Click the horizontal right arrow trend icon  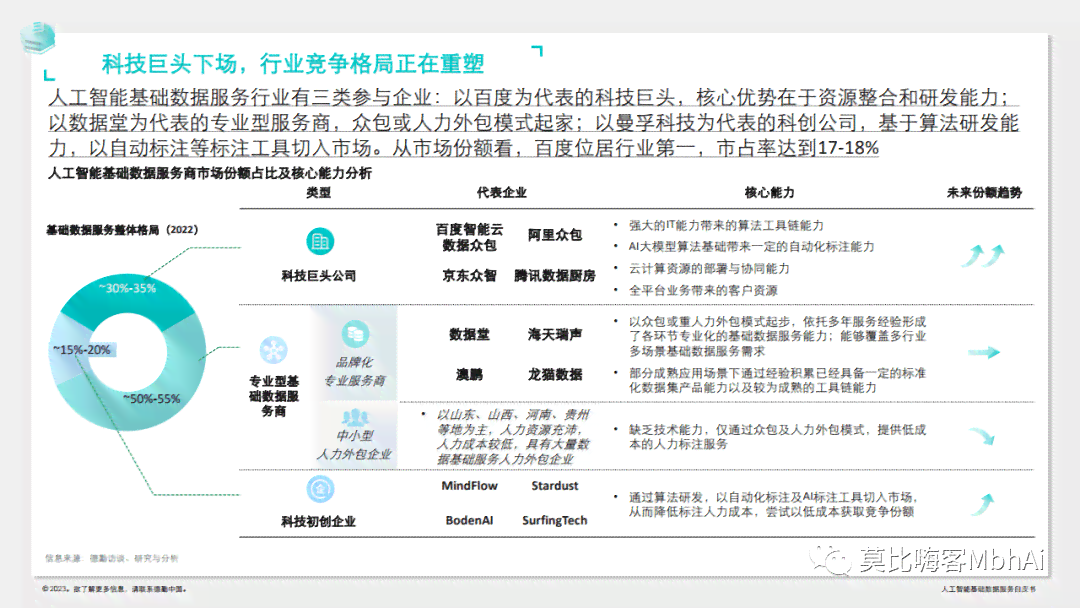click(x=984, y=353)
